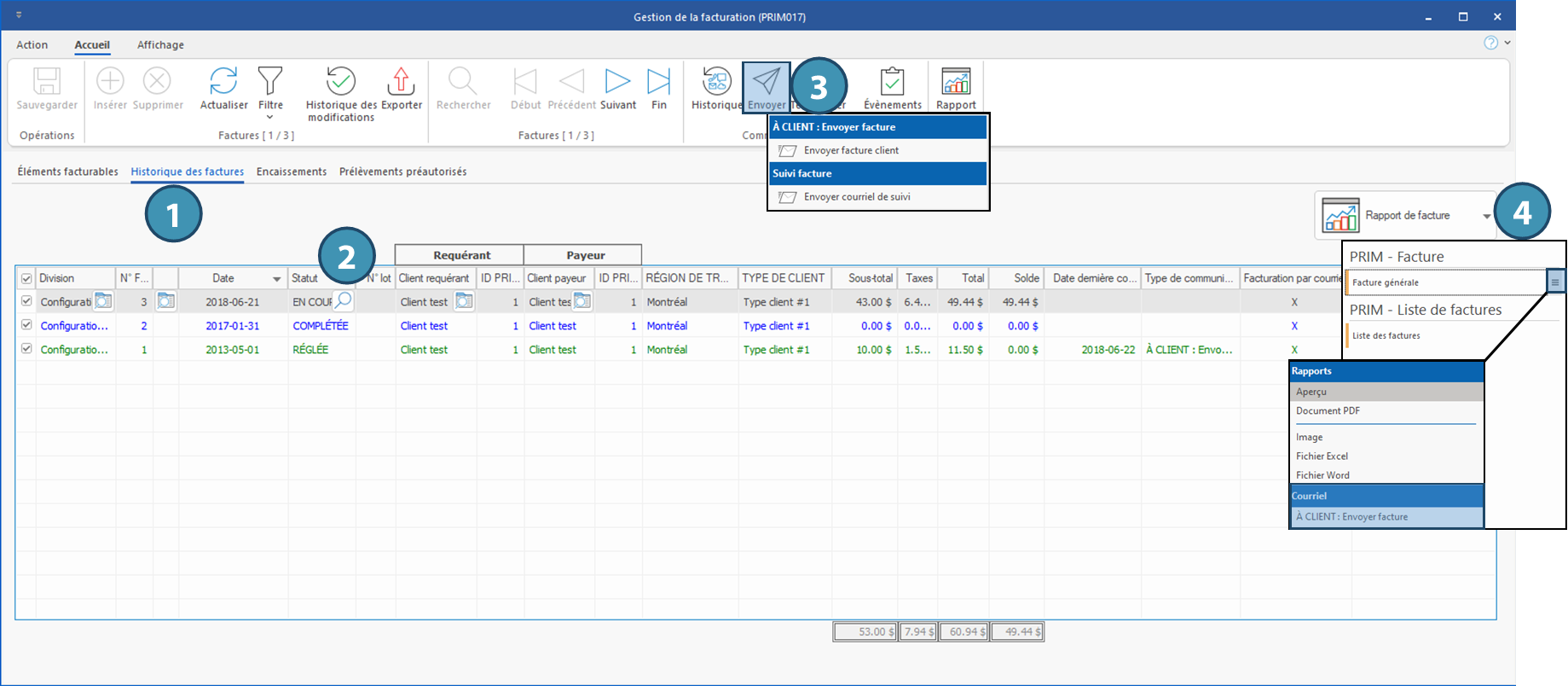
Task: Uncheck the checkbox for invoice number 3
Action: coord(26,301)
